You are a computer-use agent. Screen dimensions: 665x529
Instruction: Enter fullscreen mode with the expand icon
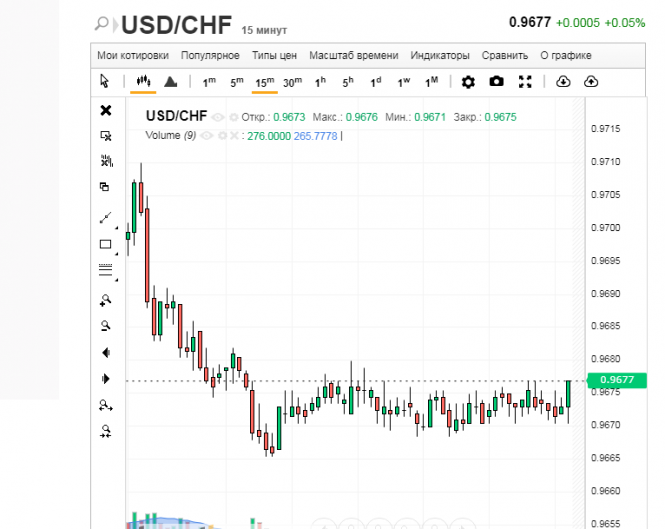click(x=526, y=82)
